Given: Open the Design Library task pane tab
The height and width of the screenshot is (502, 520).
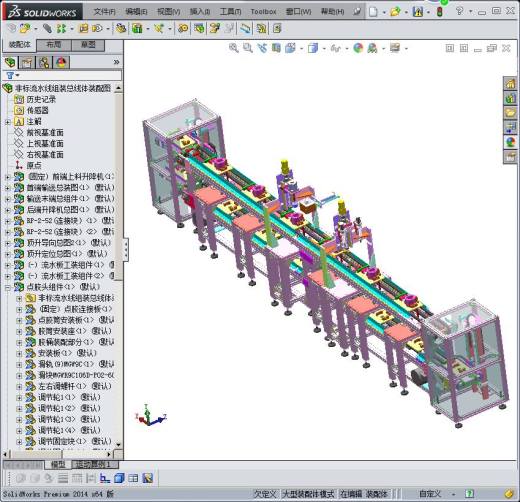Looking at the screenshot, I should coord(510,98).
